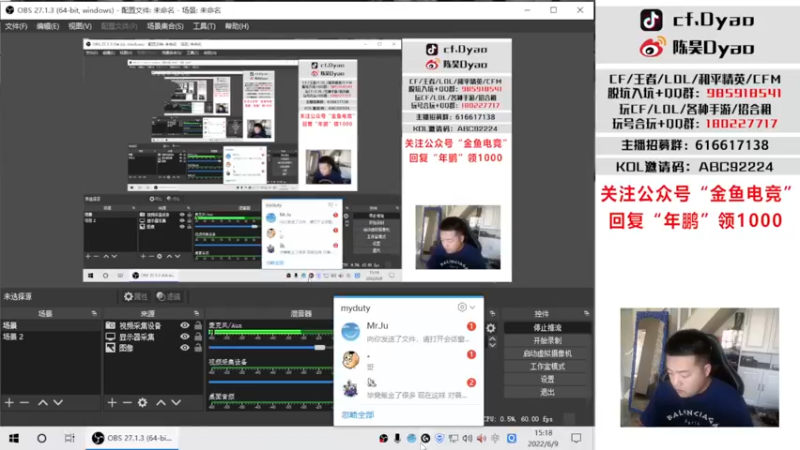Open the 视图(V) menu

[x=80, y=26]
